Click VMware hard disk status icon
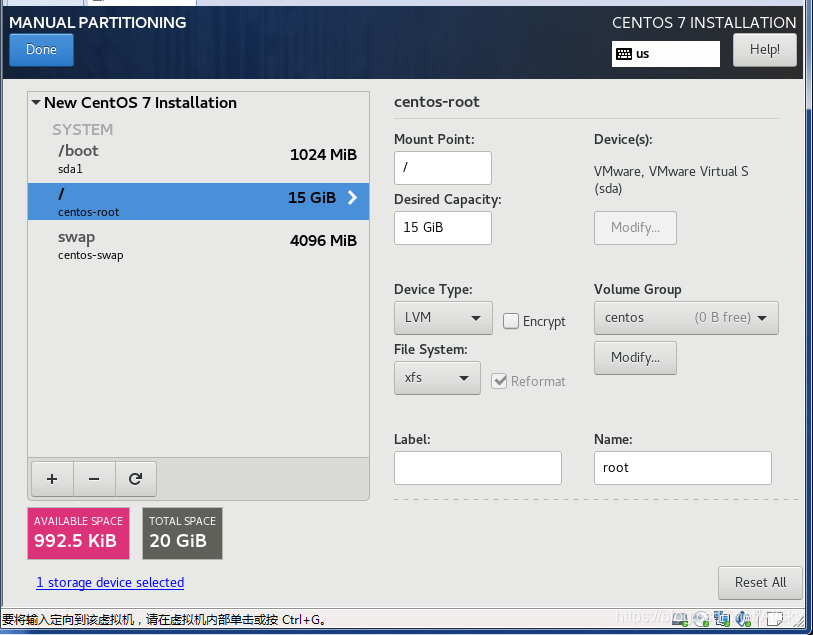 tap(680, 618)
